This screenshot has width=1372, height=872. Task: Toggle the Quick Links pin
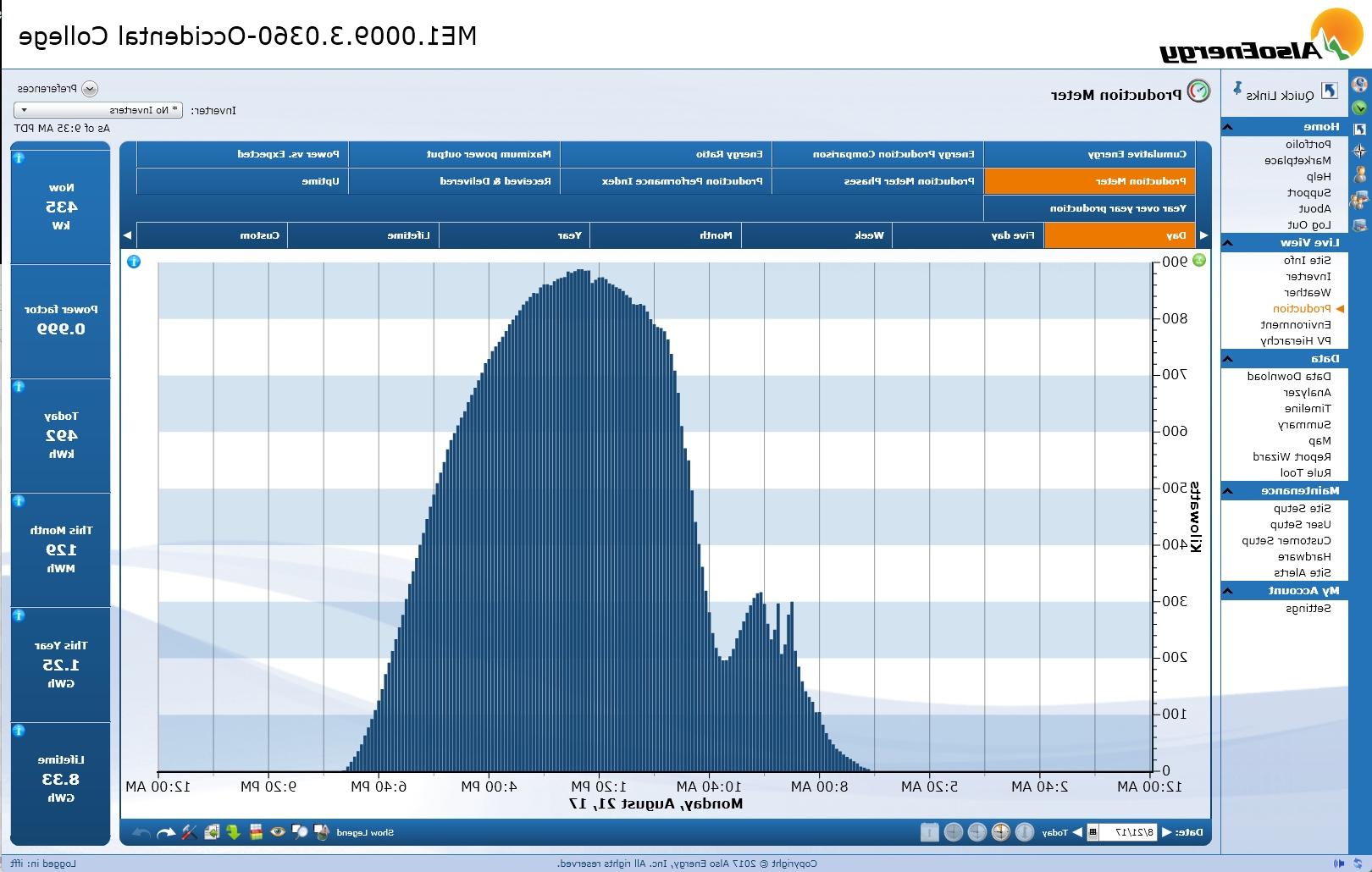(x=1237, y=89)
